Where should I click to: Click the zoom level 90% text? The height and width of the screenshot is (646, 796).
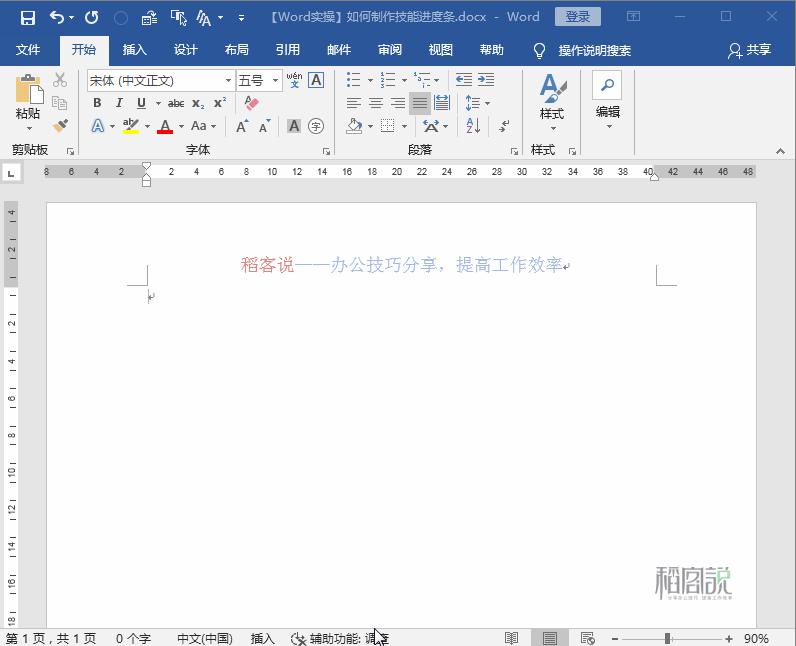point(756,638)
